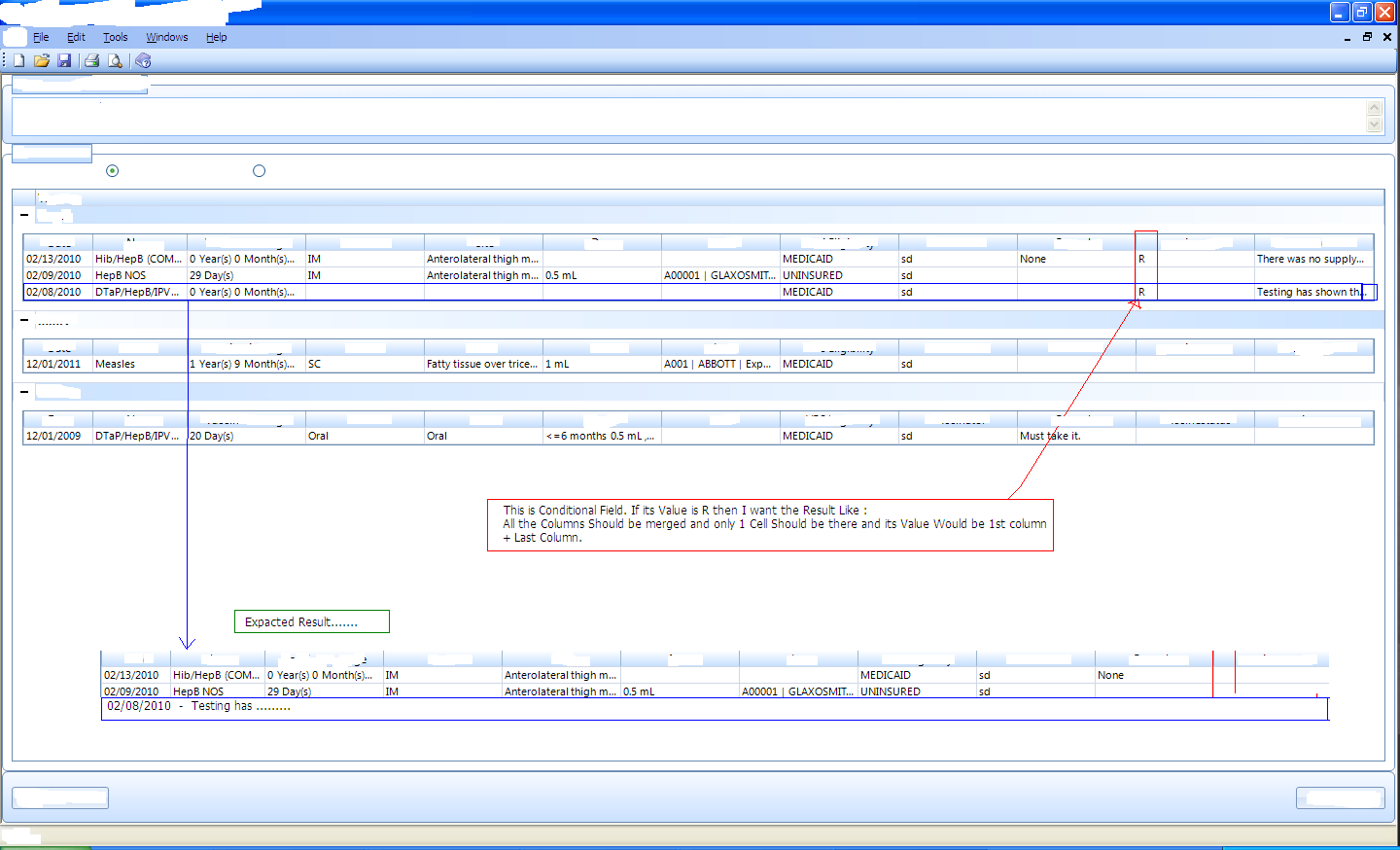Click the '1 mL' dose cell

coord(603,365)
